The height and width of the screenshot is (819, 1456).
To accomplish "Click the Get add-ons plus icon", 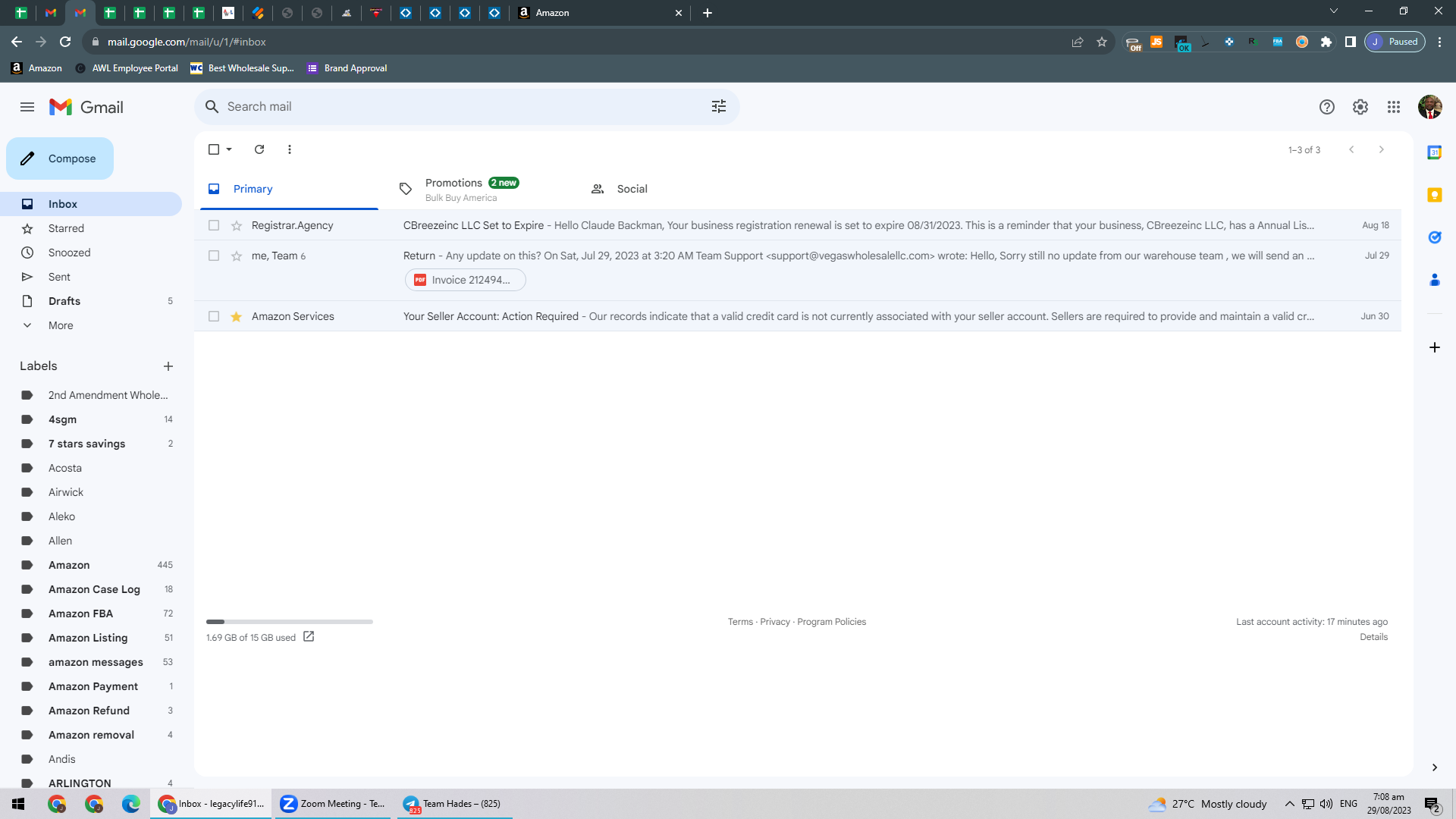I will (1434, 347).
